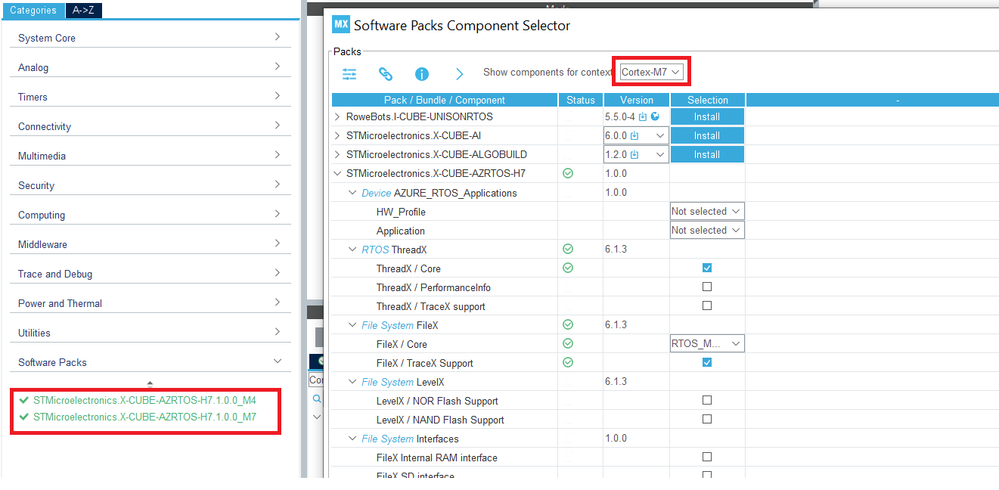The height and width of the screenshot is (490, 999).
Task: Click green checkmark beside AZRTOS-H7.1.0.0_M7
Action: (24, 417)
